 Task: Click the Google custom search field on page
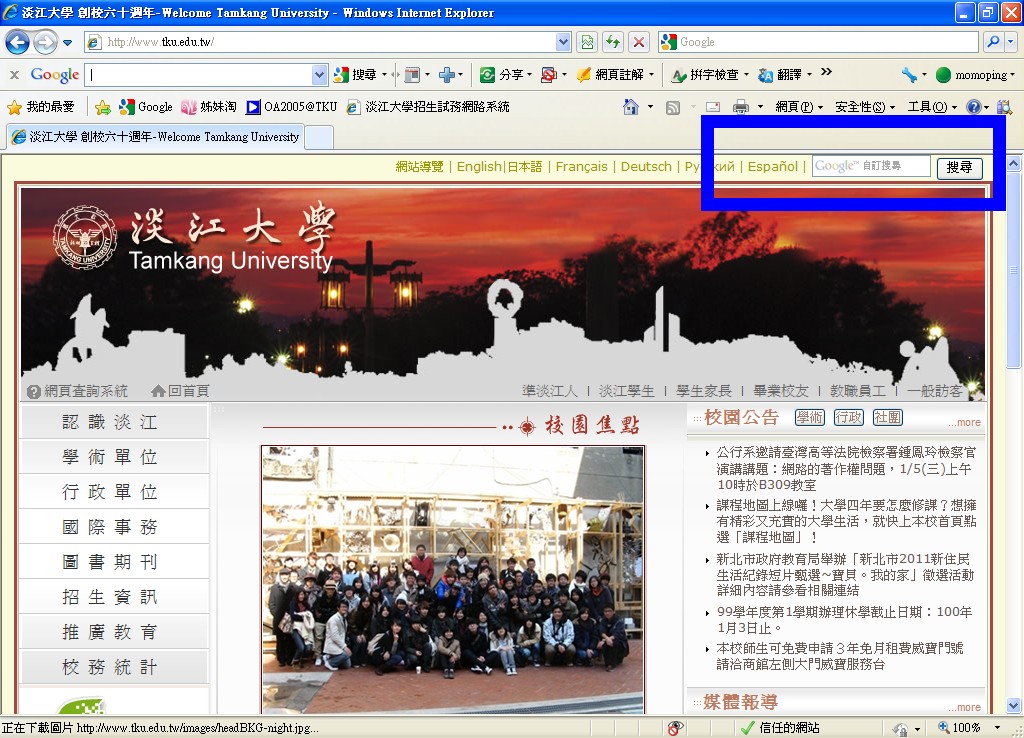tap(871, 166)
